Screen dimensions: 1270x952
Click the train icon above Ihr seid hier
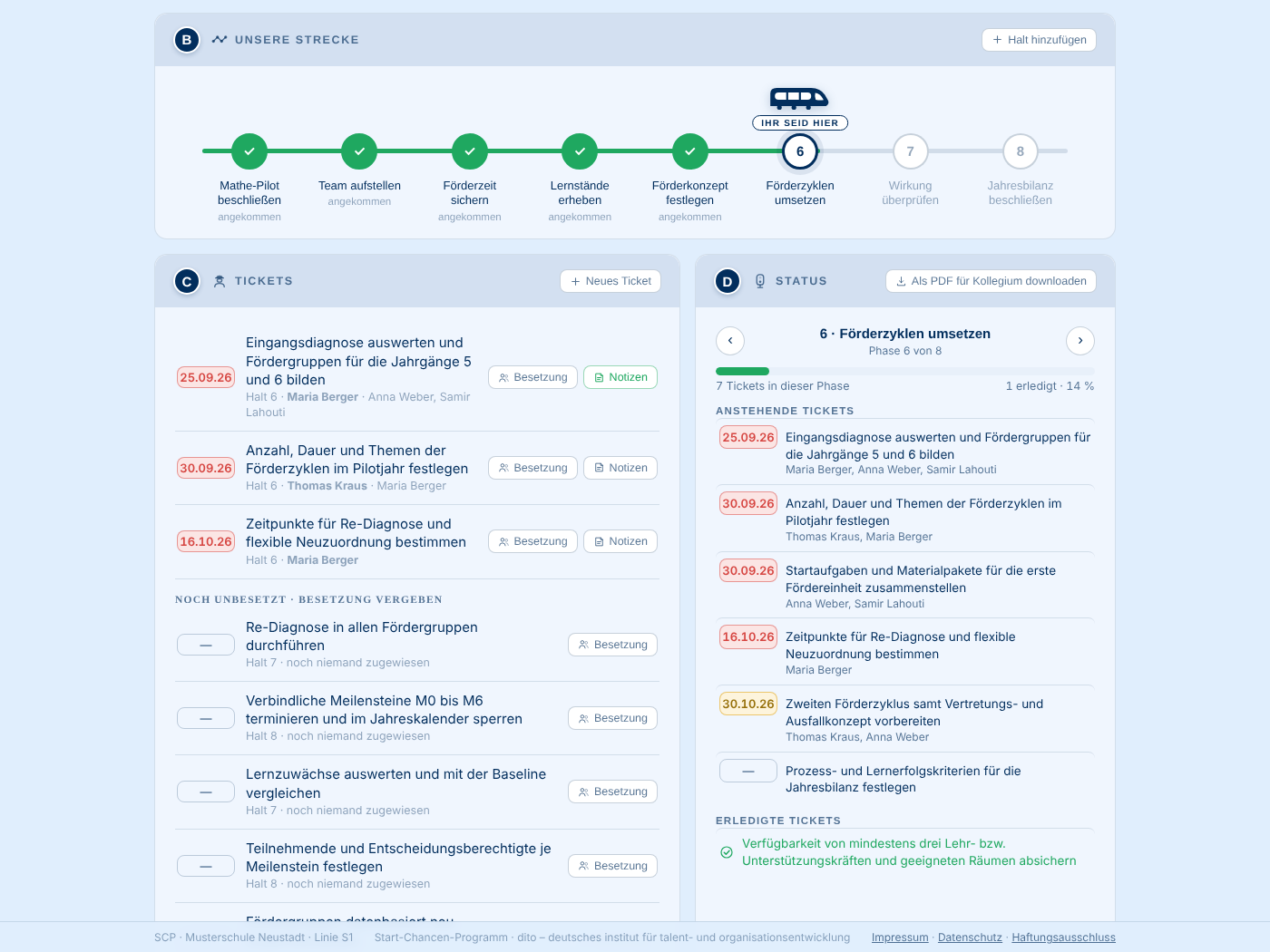click(799, 98)
